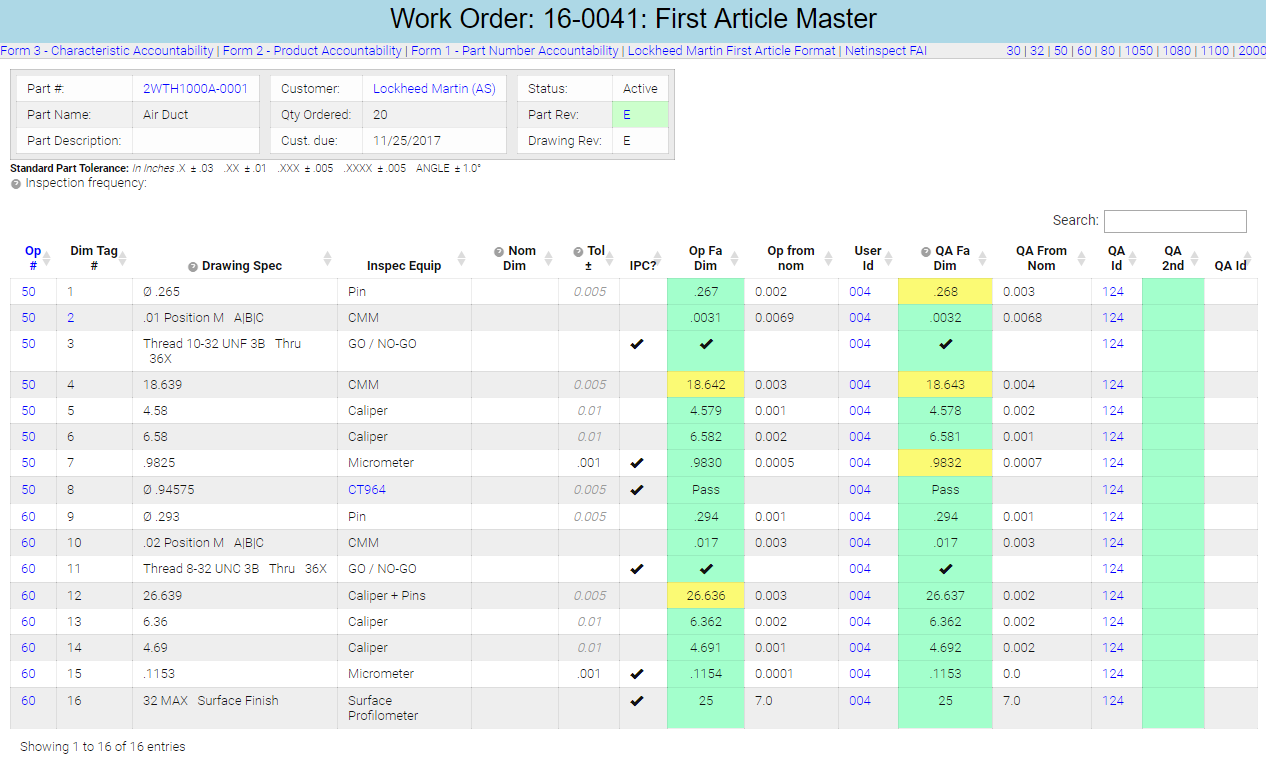Select yellow Op Fa Dim cell 18.642
This screenshot has width=1266, height=760.
pos(706,385)
